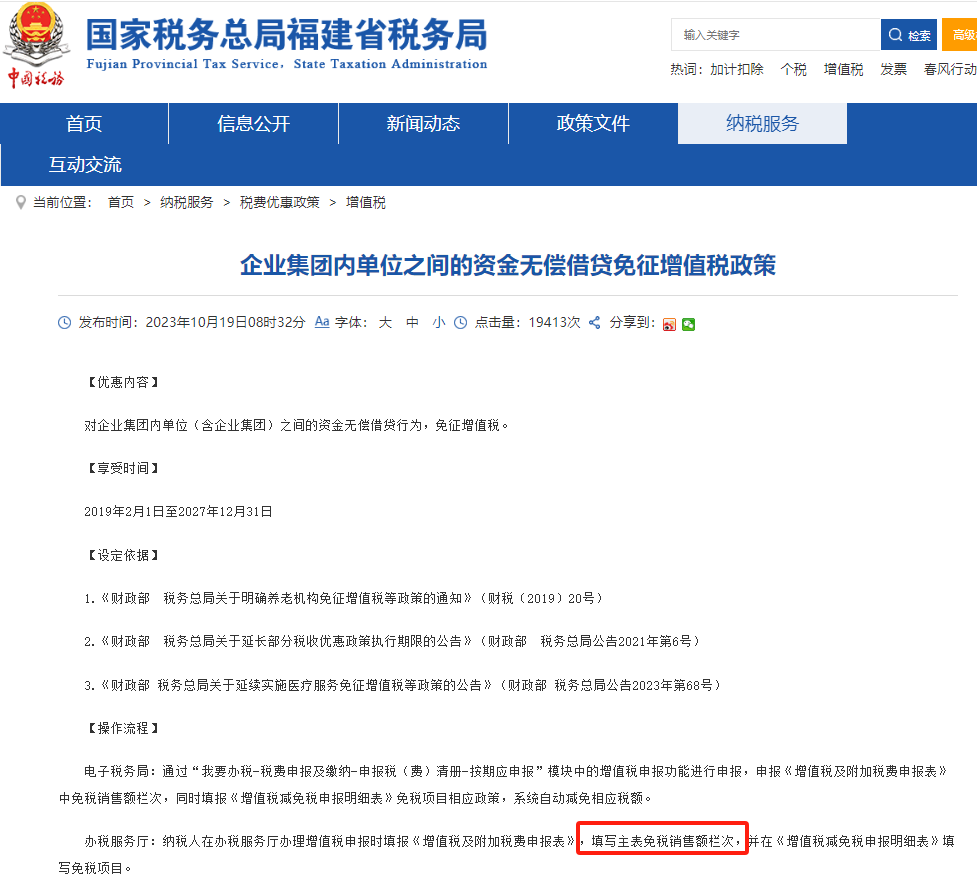This screenshot has width=977, height=881.
Task: Click the share network icon before 分享到
Action: (x=594, y=322)
